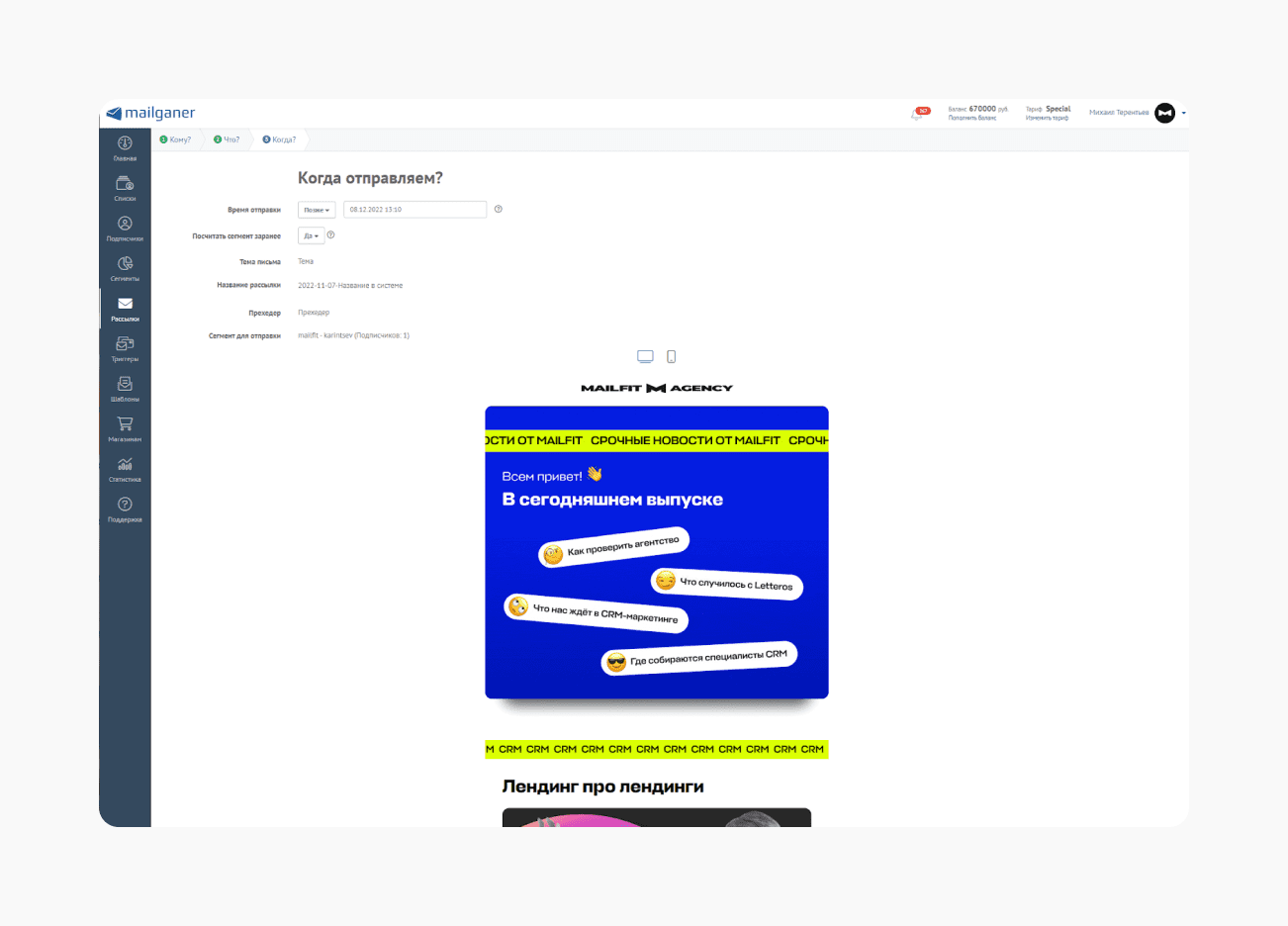
Task: Open the Статистика chart icon
Action: tap(125, 464)
